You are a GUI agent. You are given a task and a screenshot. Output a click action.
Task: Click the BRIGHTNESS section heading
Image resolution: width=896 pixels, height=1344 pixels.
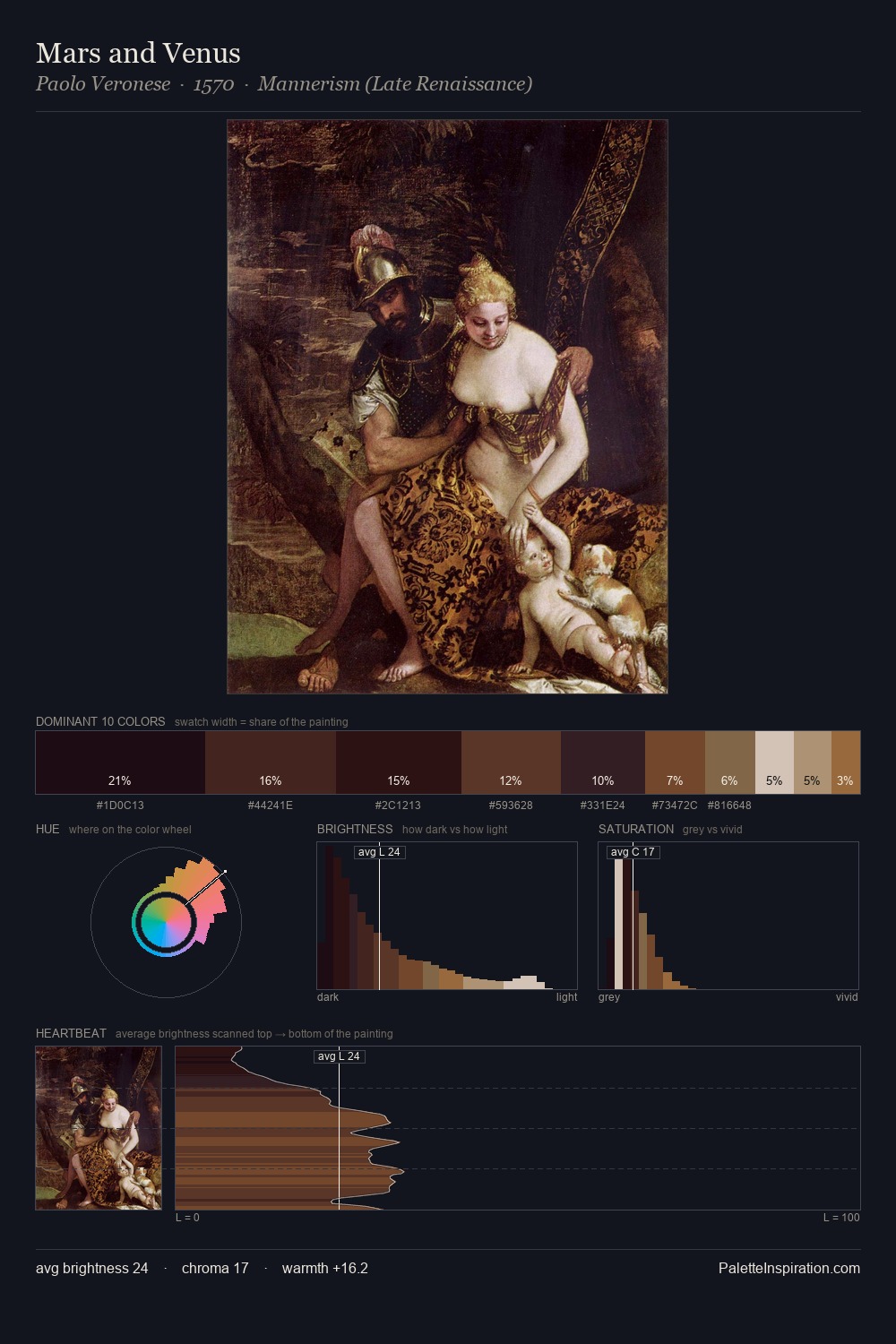355,830
